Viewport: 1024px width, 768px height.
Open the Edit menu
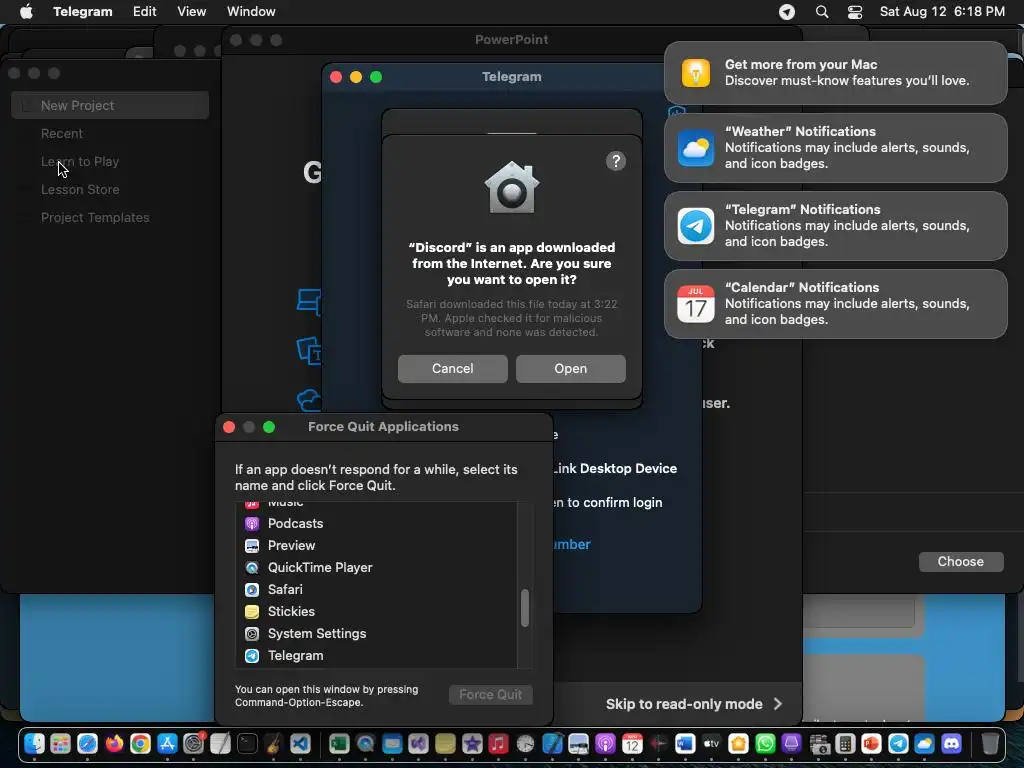click(x=144, y=11)
